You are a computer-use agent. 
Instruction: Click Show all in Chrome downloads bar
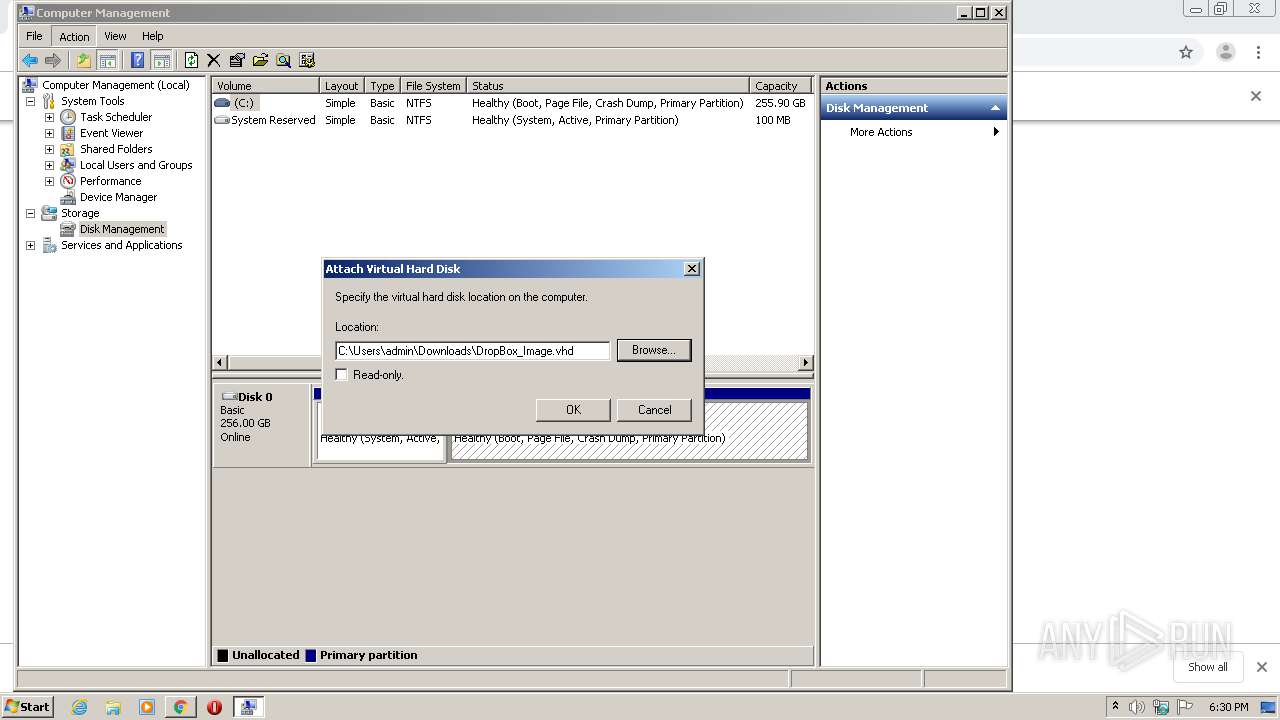pyautogui.click(x=1207, y=667)
